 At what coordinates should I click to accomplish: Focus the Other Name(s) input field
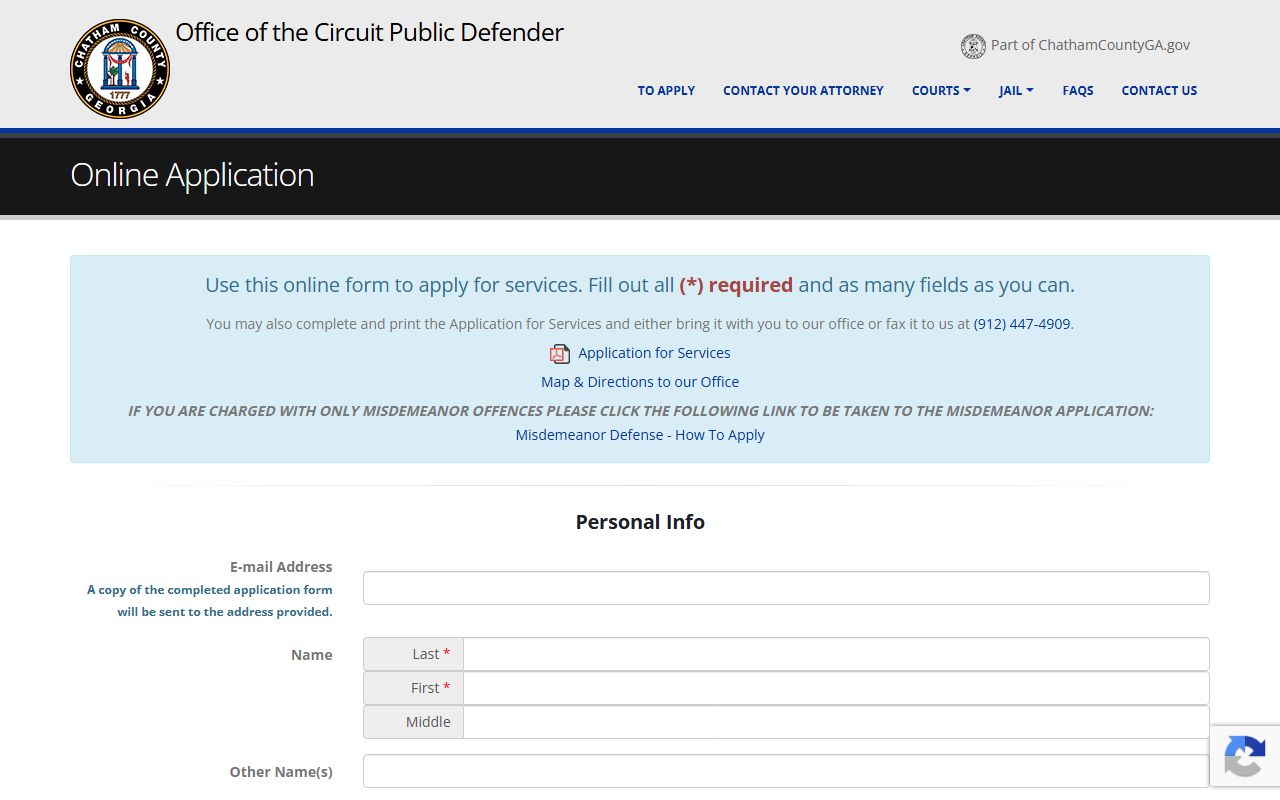786,771
